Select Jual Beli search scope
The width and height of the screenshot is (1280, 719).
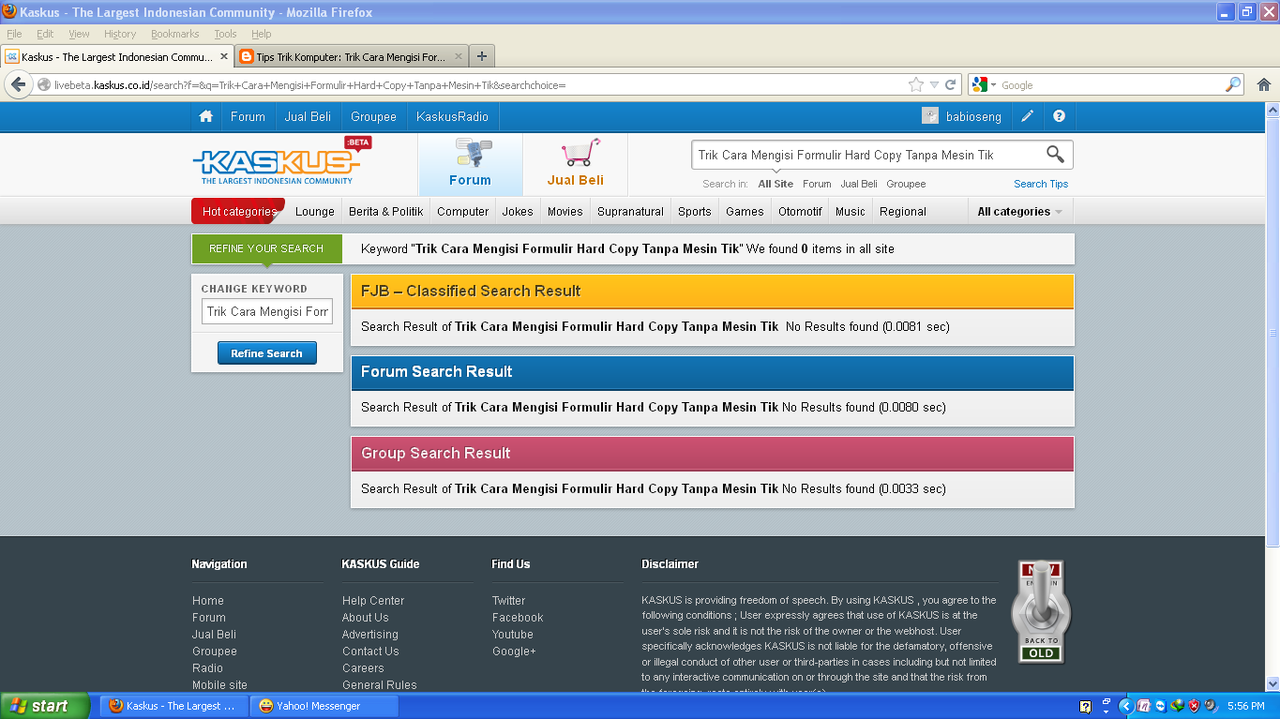[x=859, y=184]
